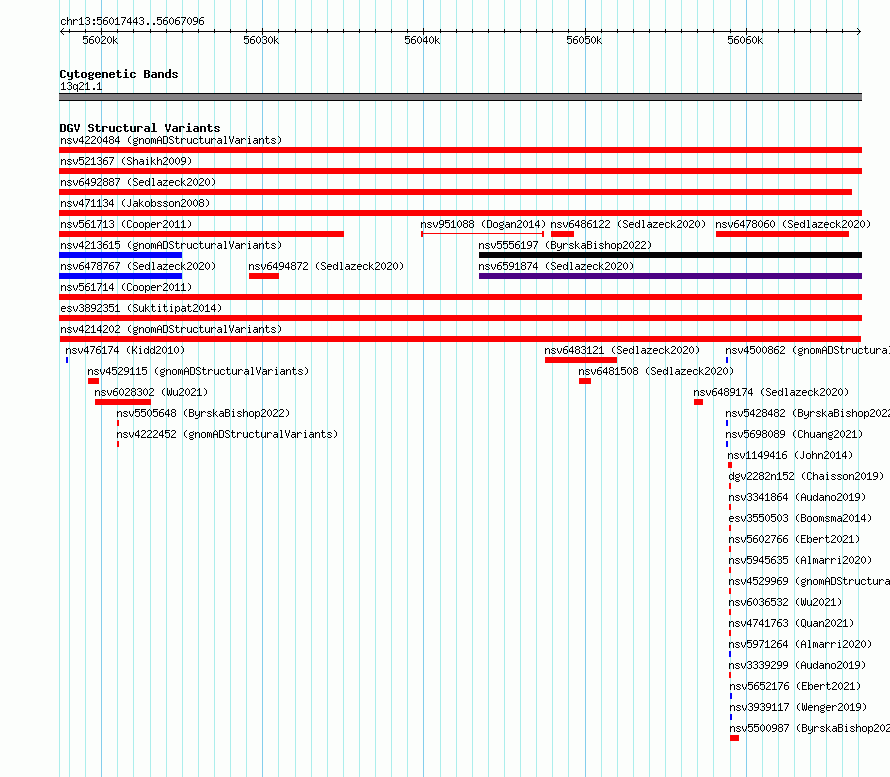Select the nsv4529969 variant label
Screen dimensions: 890x777
[x=809, y=581]
